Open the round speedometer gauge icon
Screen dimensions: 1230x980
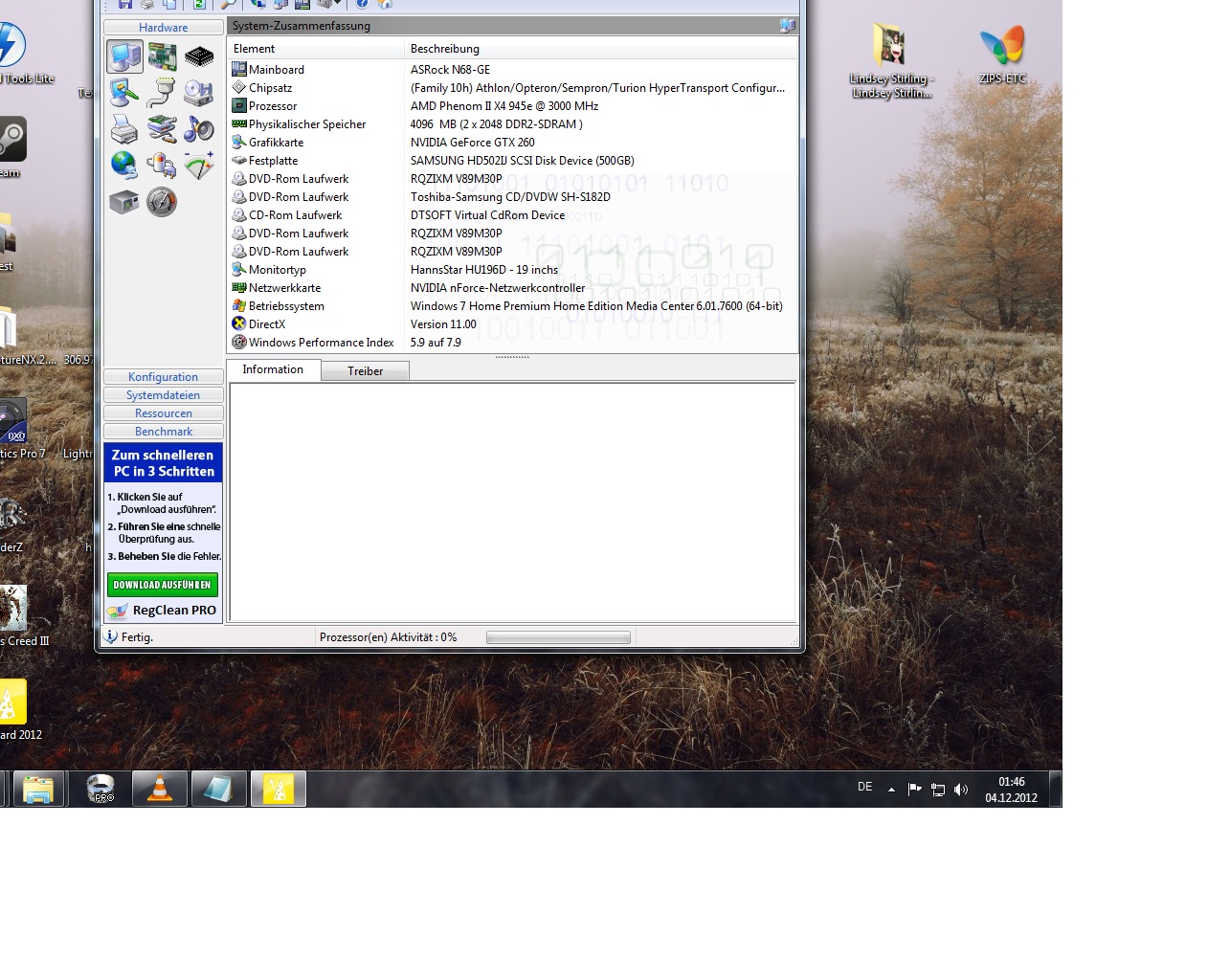162,202
